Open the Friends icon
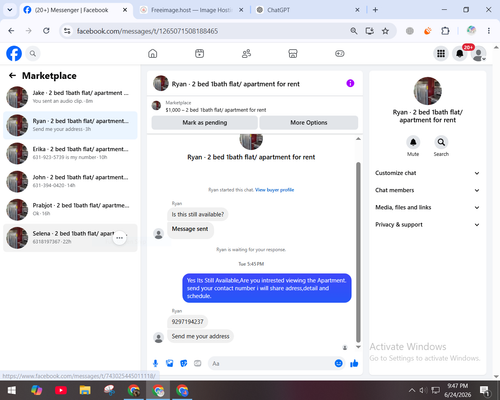 click(x=246, y=53)
